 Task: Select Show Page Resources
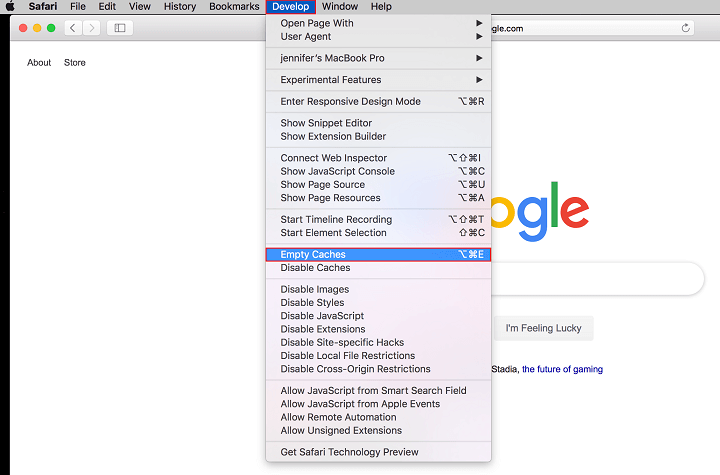pos(378,198)
